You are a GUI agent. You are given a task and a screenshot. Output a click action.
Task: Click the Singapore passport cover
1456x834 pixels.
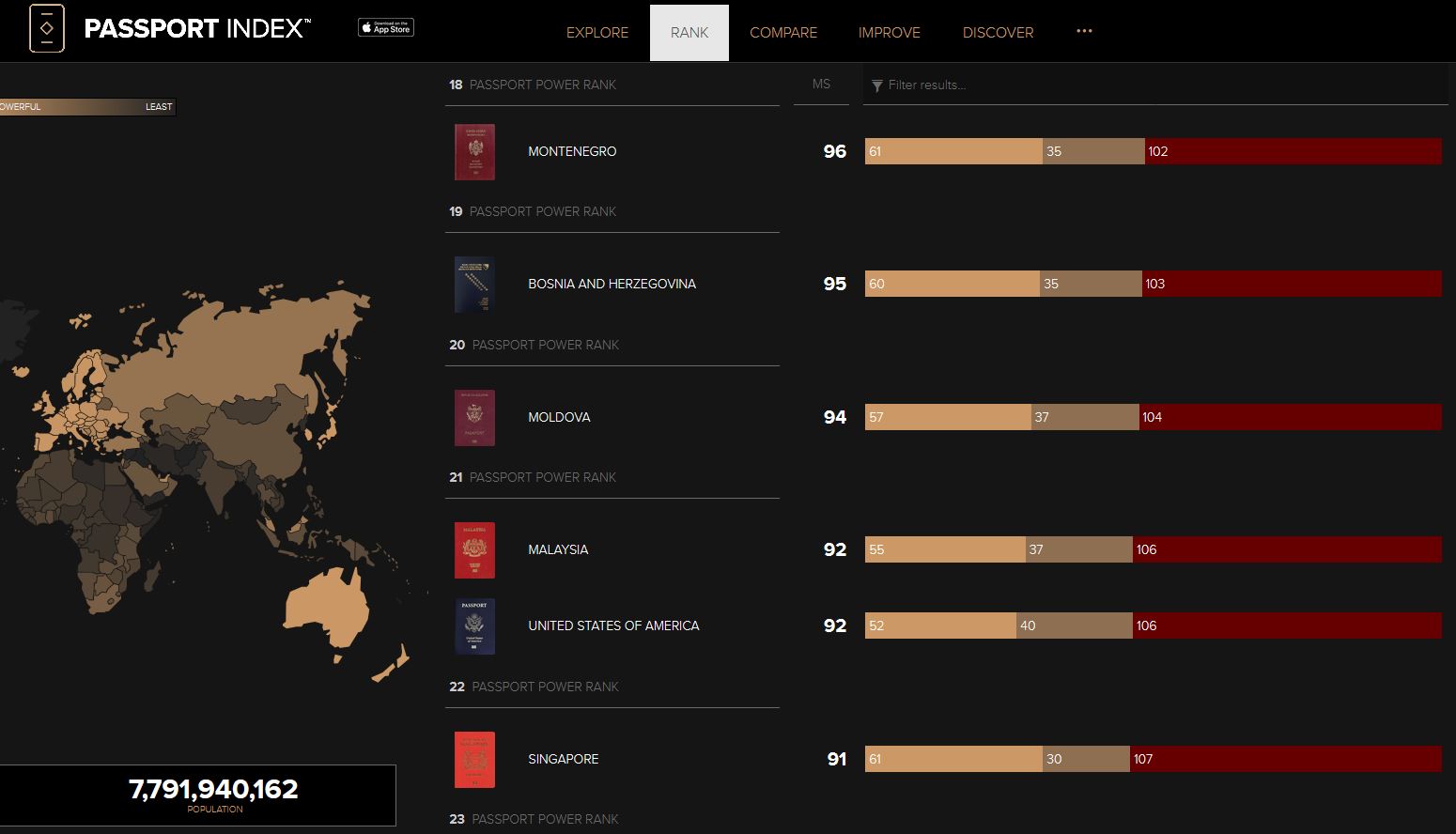pyautogui.click(x=474, y=760)
